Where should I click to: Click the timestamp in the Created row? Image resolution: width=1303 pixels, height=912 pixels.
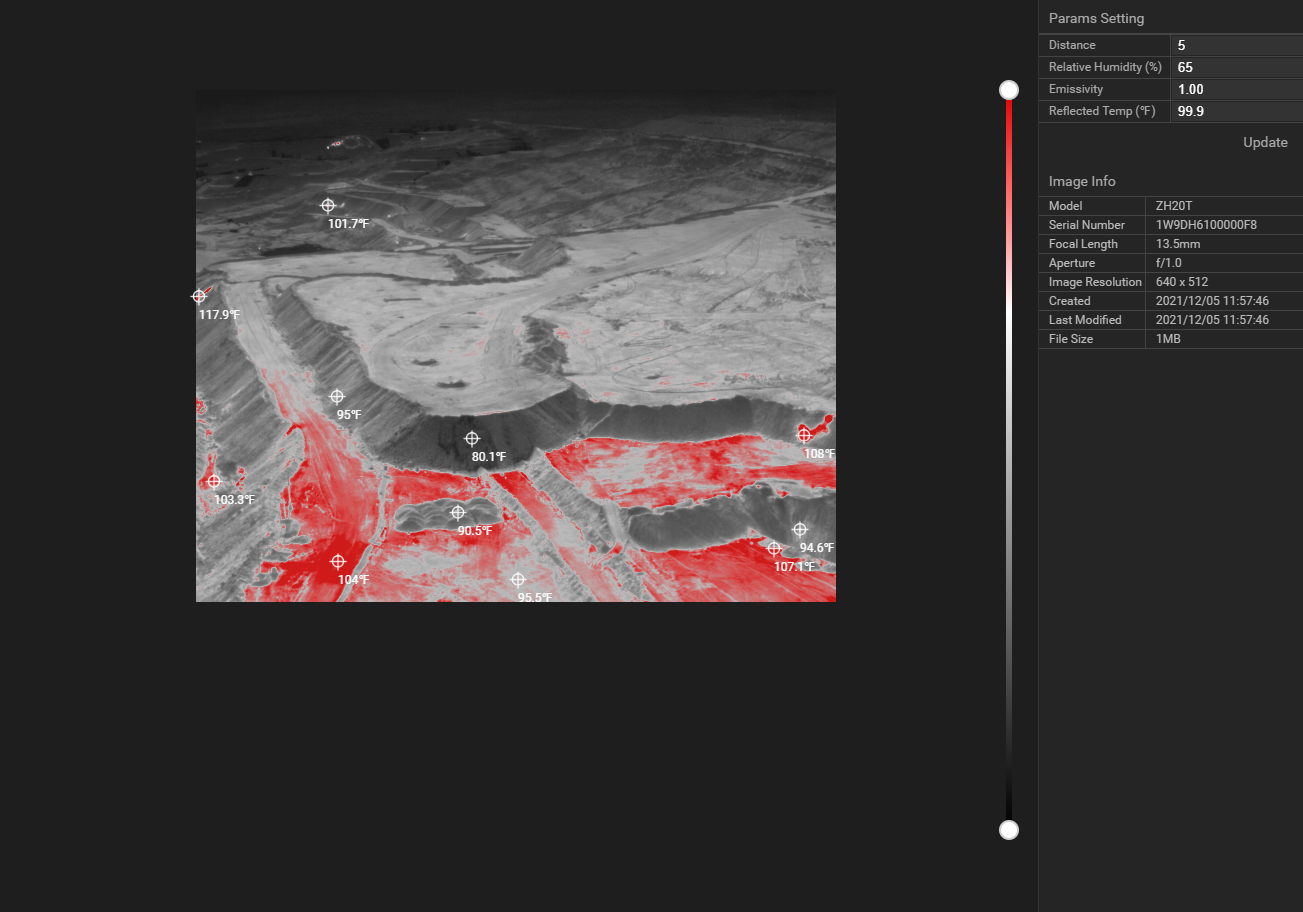tap(1212, 301)
